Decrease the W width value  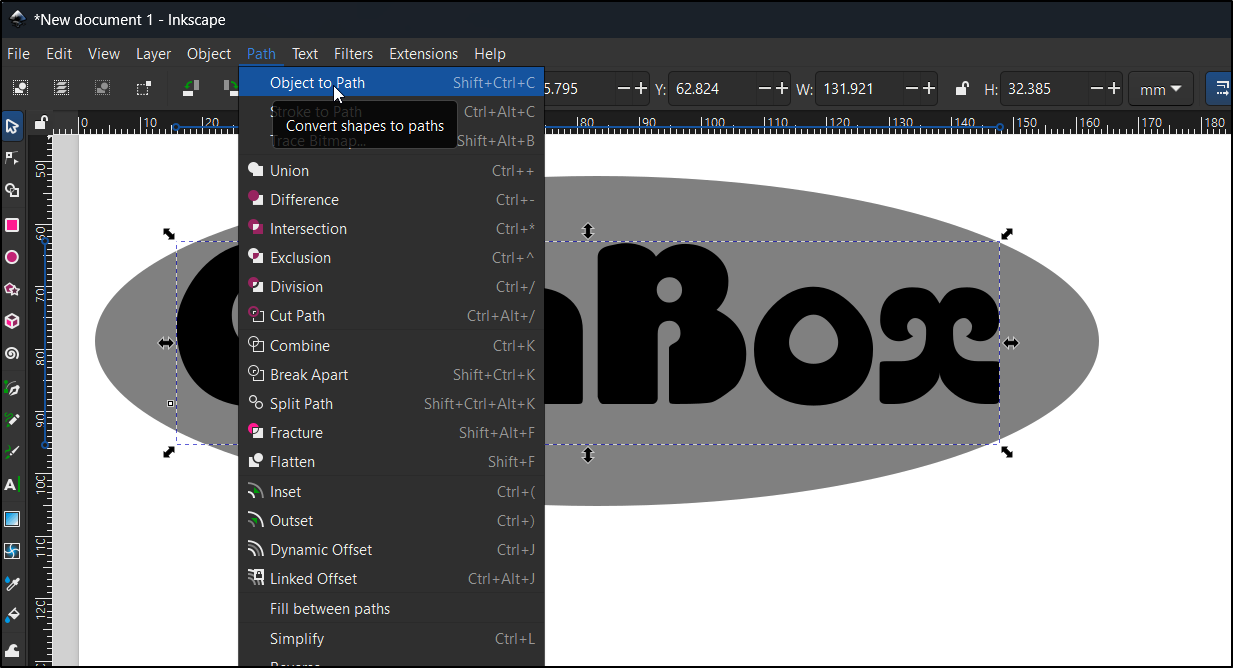coord(912,89)
